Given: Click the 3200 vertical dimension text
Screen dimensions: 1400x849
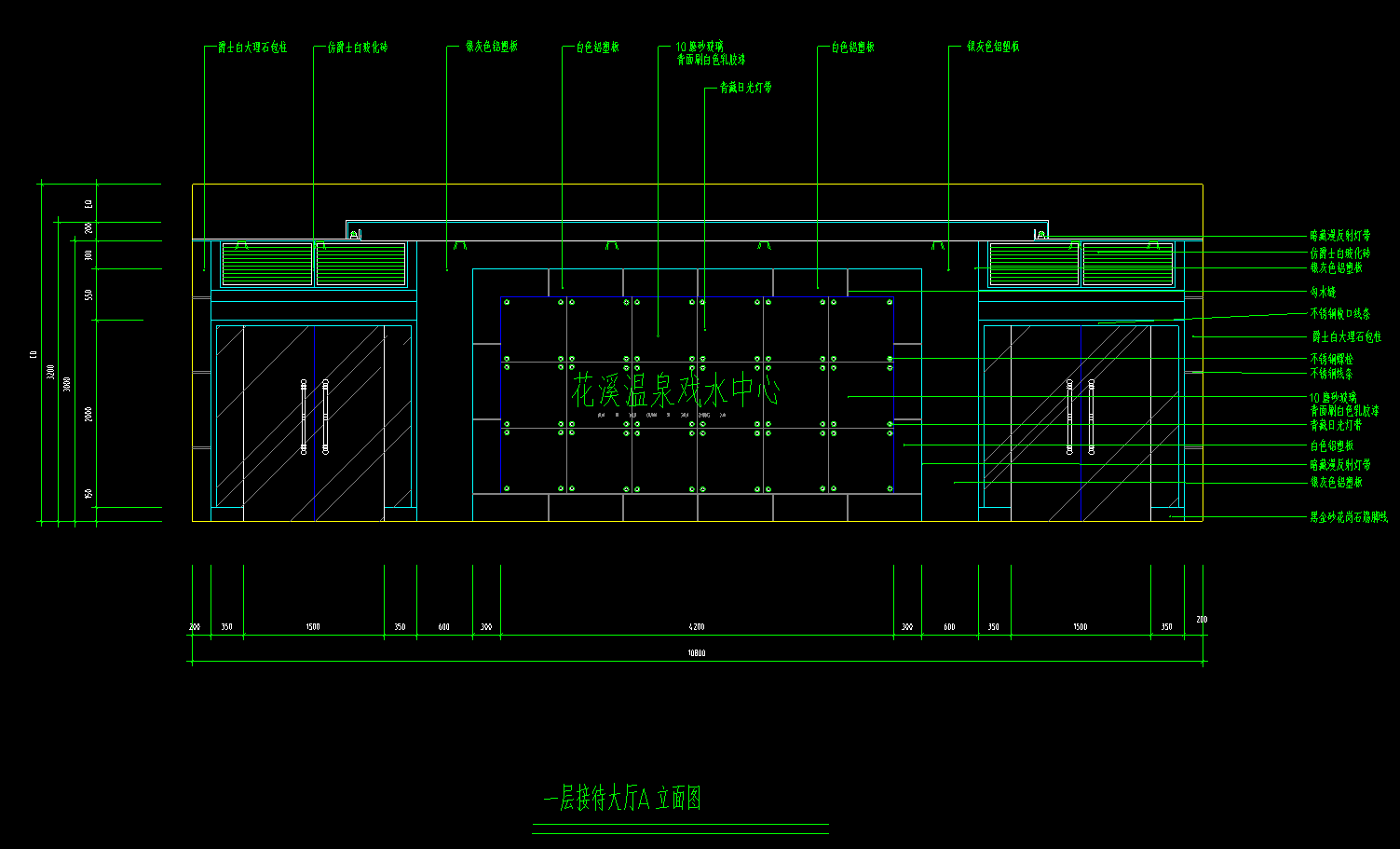Looking at the screenshot, I should tap(51, 372).
